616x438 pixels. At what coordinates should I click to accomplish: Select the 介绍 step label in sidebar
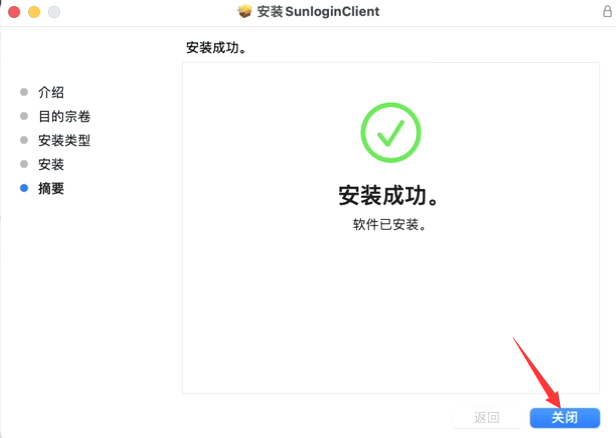coord(51,92)
